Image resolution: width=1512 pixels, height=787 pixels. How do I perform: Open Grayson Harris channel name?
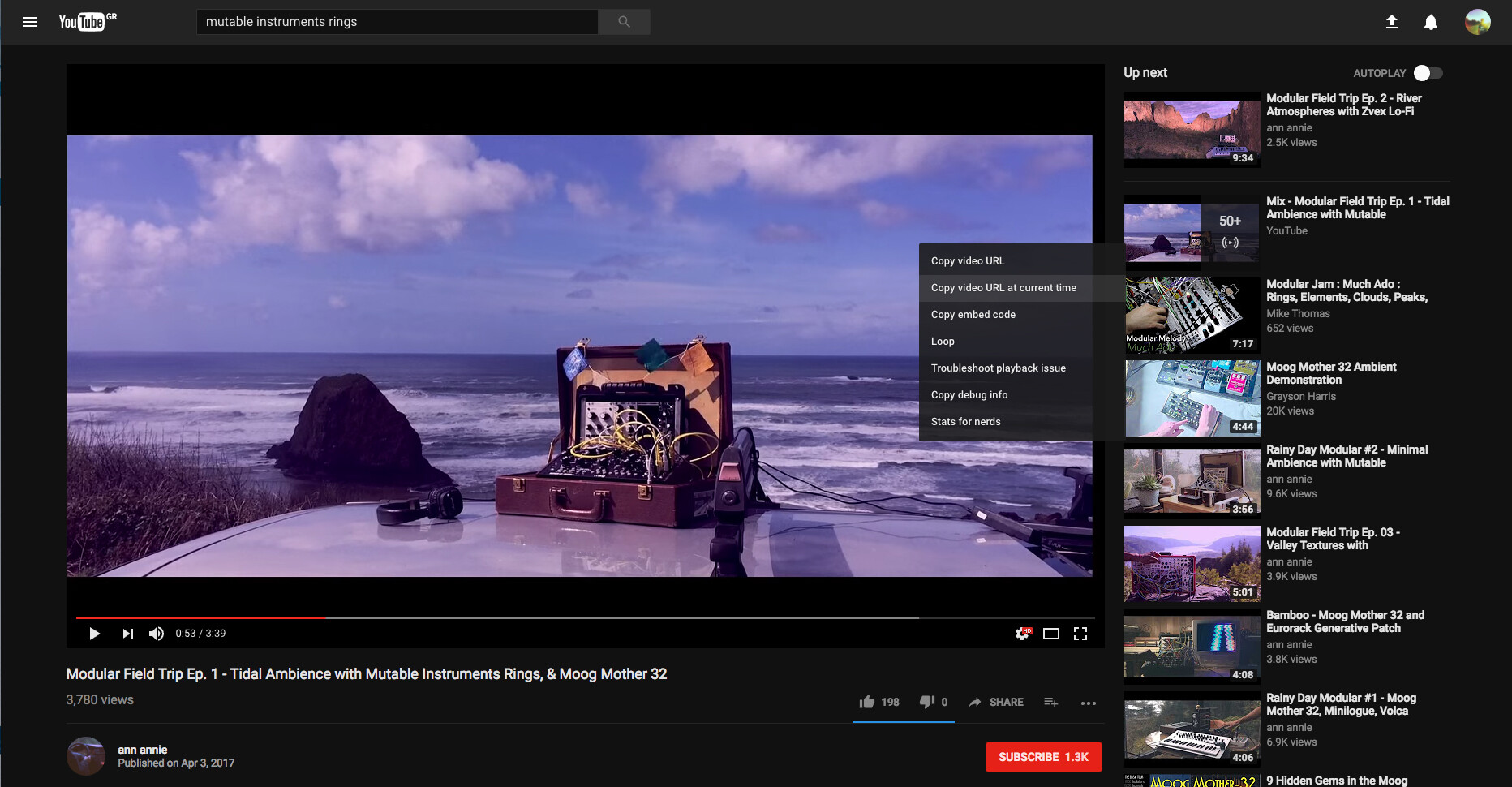(1301, 397)
